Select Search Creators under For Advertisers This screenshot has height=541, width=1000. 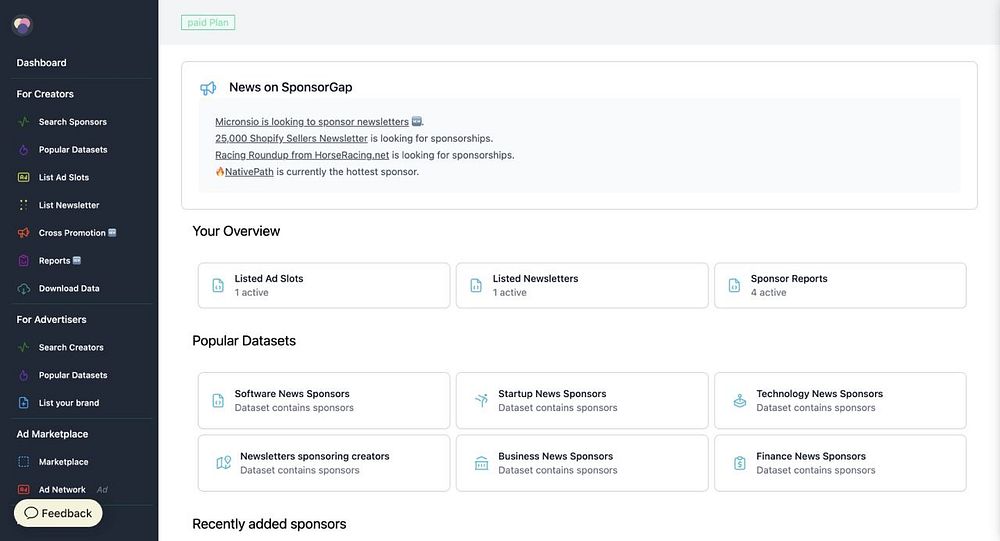pyautogui.click(x=72, y=348)
